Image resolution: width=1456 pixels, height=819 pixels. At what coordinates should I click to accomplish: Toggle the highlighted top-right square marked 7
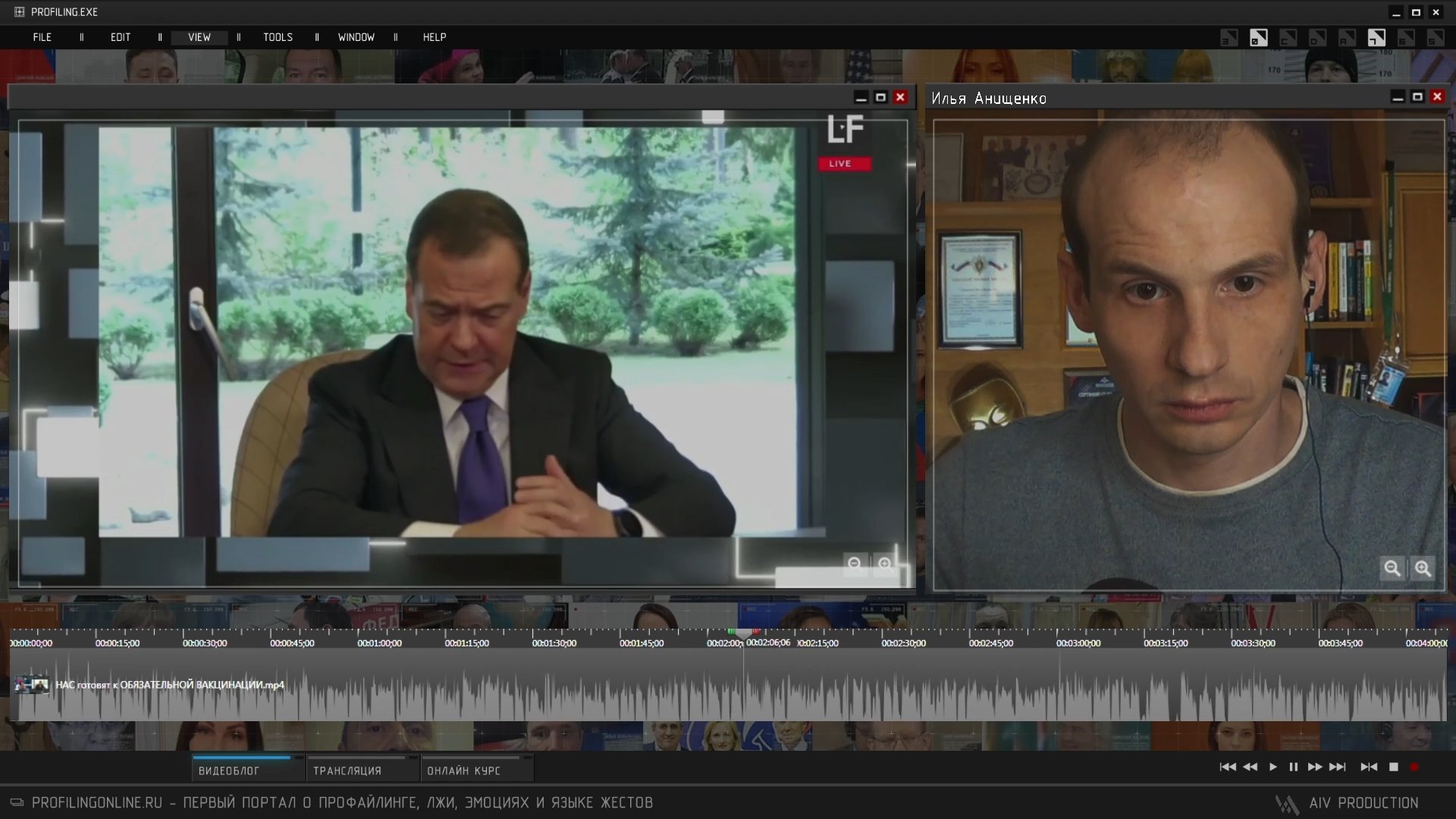(x=1376, y=38)
